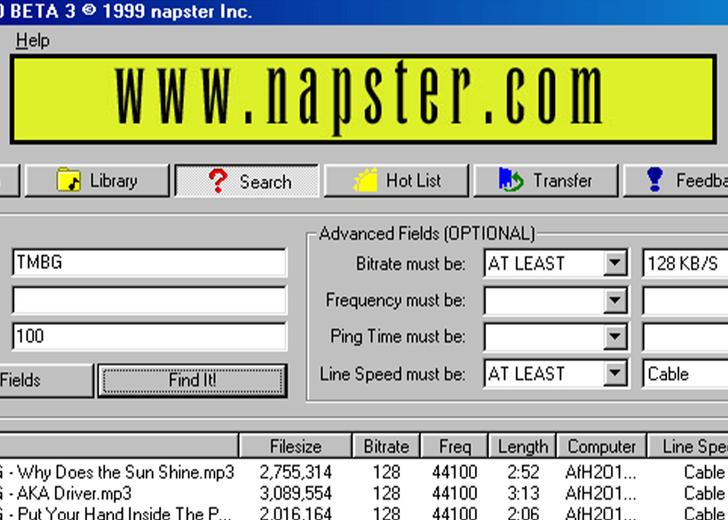728x520 pixels.
Task: Open the Help menu
Action: pyautogui.click(x=32, y=40)
